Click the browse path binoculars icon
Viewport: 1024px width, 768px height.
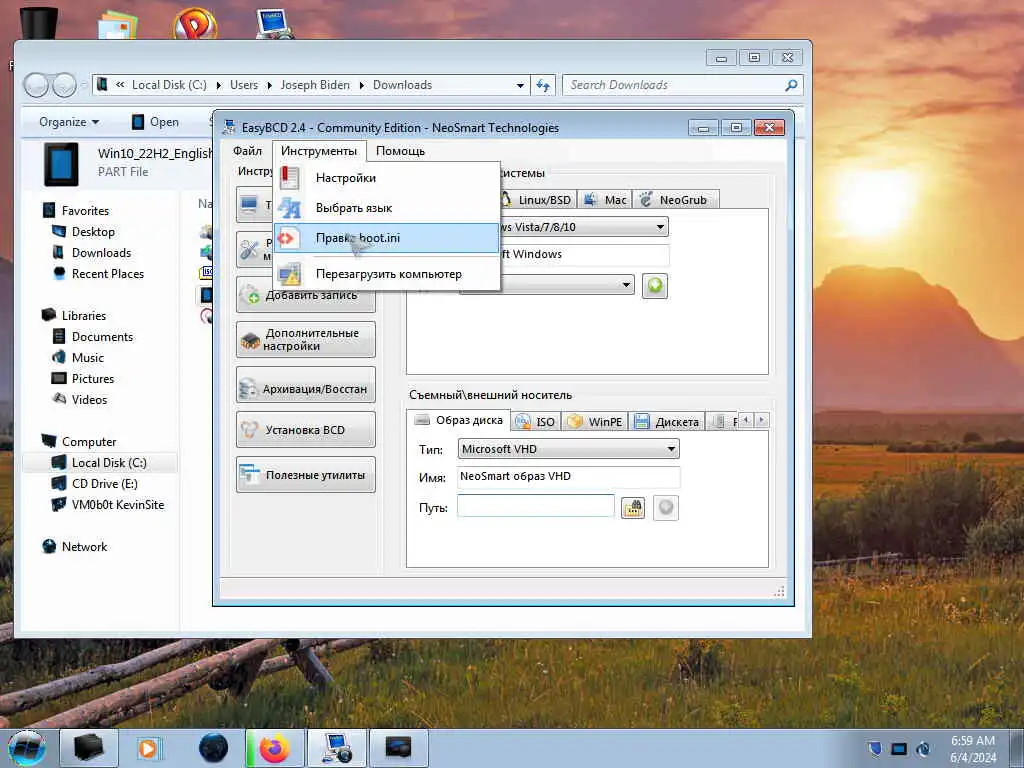coord(633,508)
